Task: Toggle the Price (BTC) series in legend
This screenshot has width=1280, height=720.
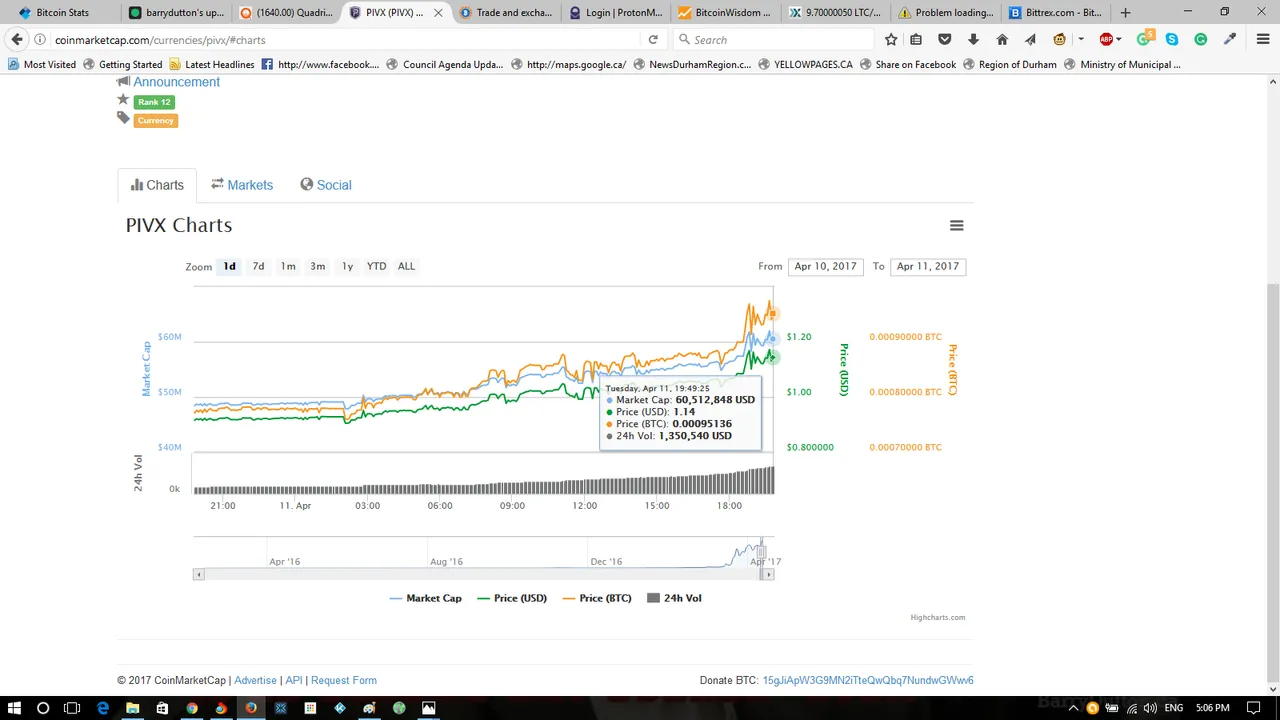Action: click(597, 598)
